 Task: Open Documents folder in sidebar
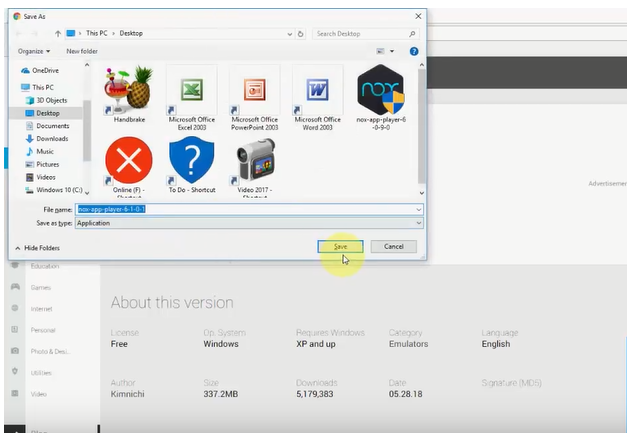click(x=48, y=126)
